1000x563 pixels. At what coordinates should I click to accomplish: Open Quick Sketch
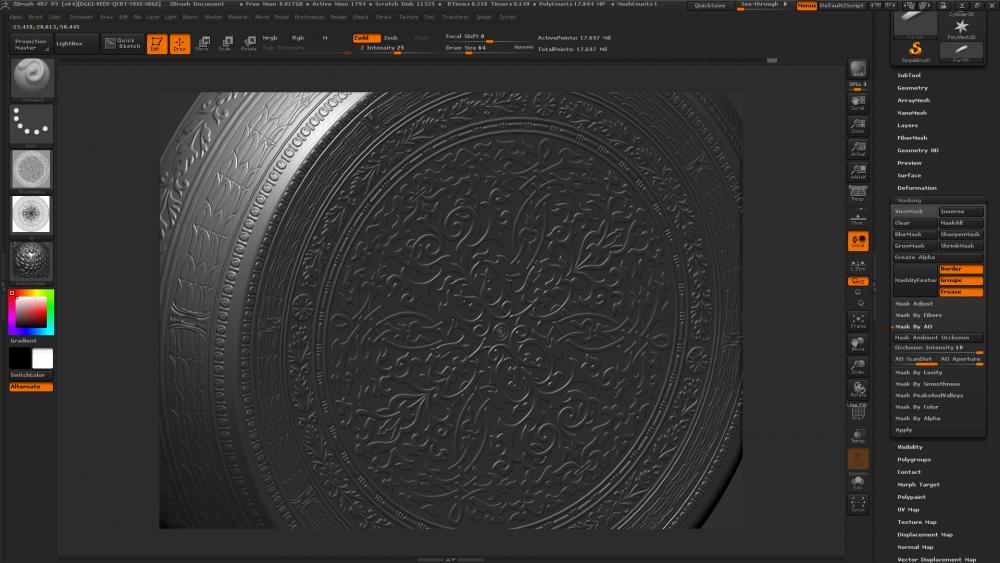(x=123, y=43)
